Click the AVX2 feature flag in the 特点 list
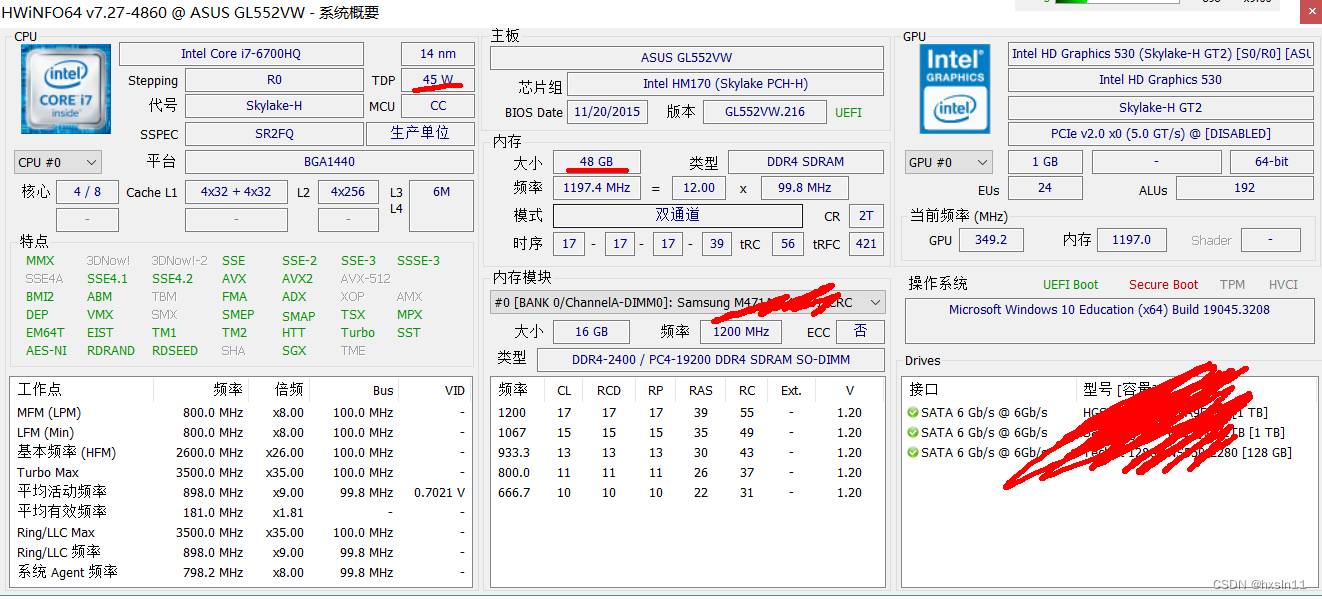Screen dimensions: 1322x599 (296, 278)
